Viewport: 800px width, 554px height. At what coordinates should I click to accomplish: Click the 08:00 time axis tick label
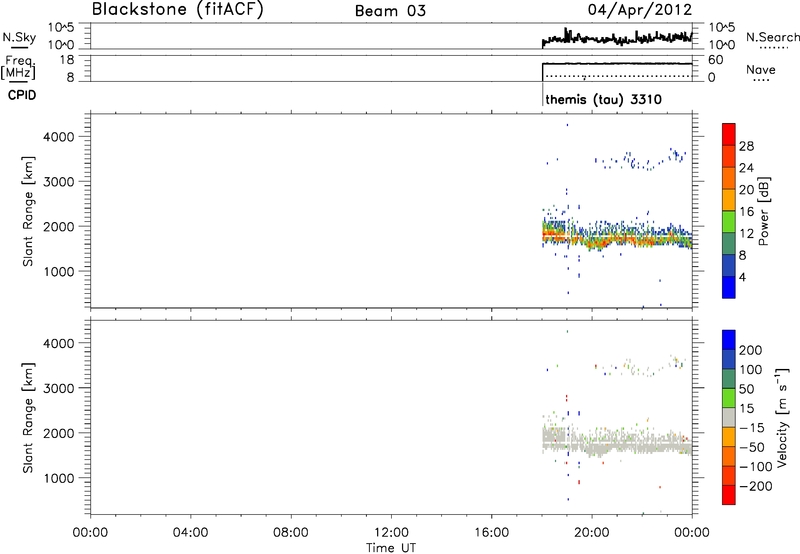(x=290, y=533)
